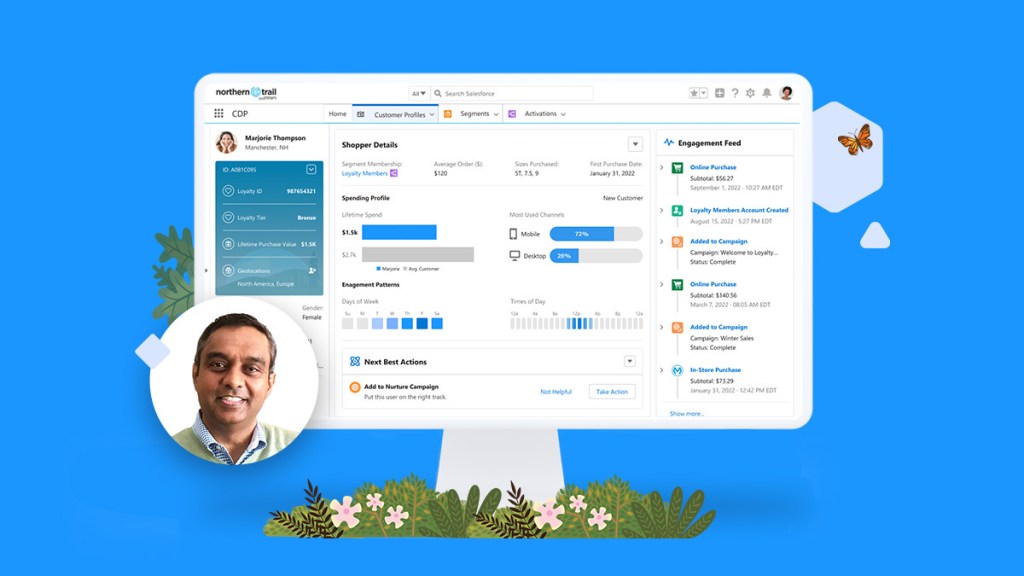Viewport: 1024px width, 576px height.
Task: Click the Take Action button
Action: (x=612, y=391)
